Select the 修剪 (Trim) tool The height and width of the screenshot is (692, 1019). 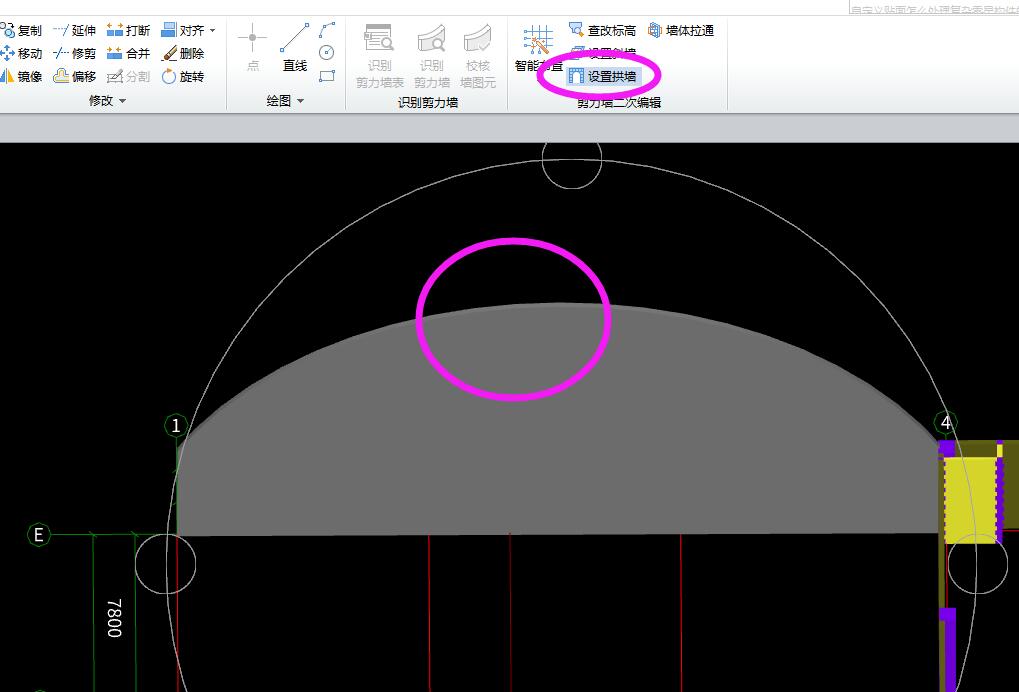click(74, 53)
